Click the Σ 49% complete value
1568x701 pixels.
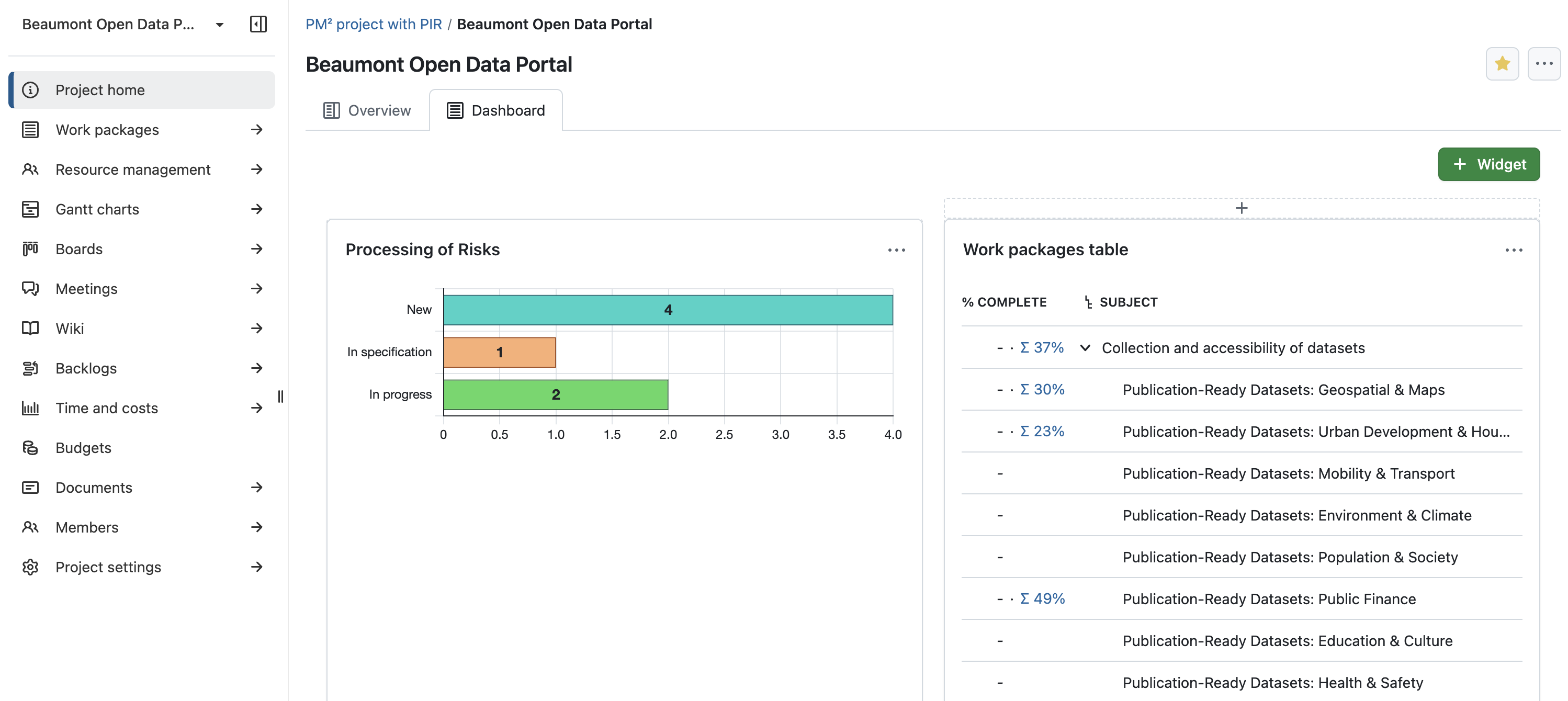coord(1042,600)
